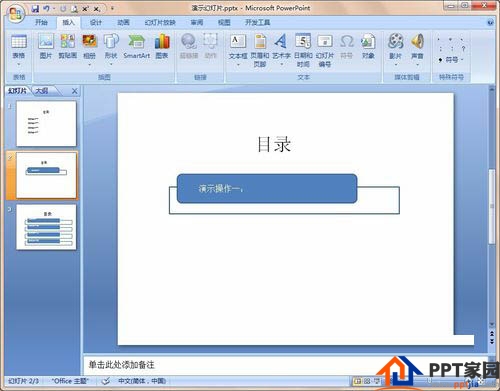Switch to the 开发工具 ribbon tab
The width and height of the screenshot is (500, 391).
point(257,23)
